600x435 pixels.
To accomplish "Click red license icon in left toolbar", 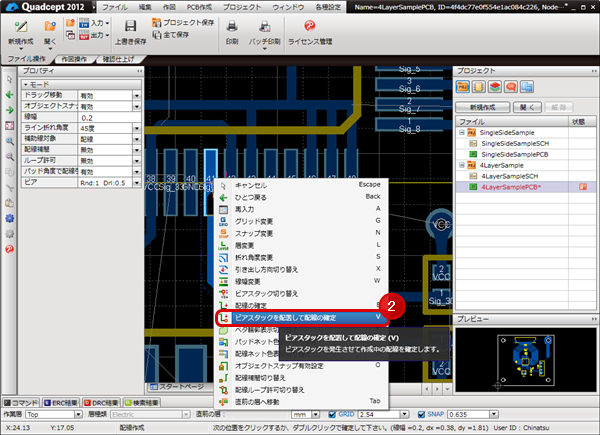I will 10,249.
